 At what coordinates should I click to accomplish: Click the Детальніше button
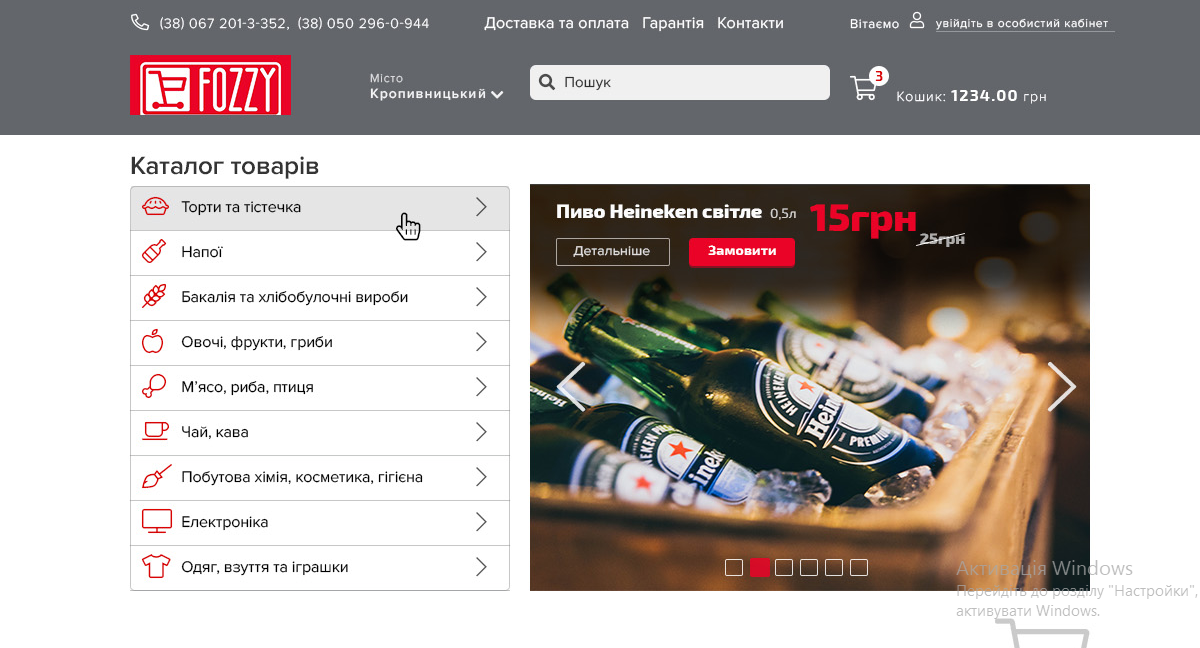612,251
